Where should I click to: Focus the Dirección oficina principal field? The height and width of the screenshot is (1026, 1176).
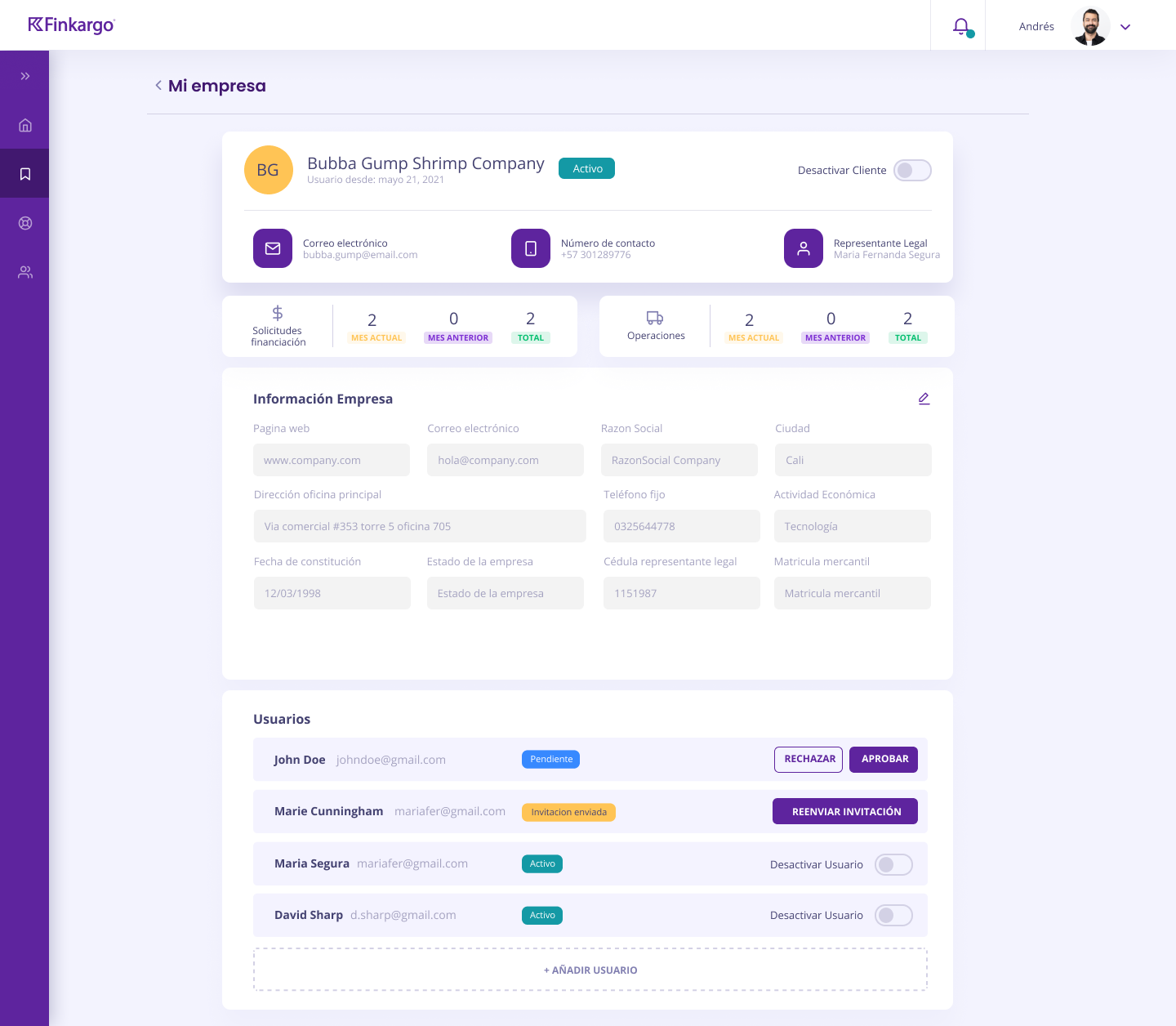click(420, 526)
